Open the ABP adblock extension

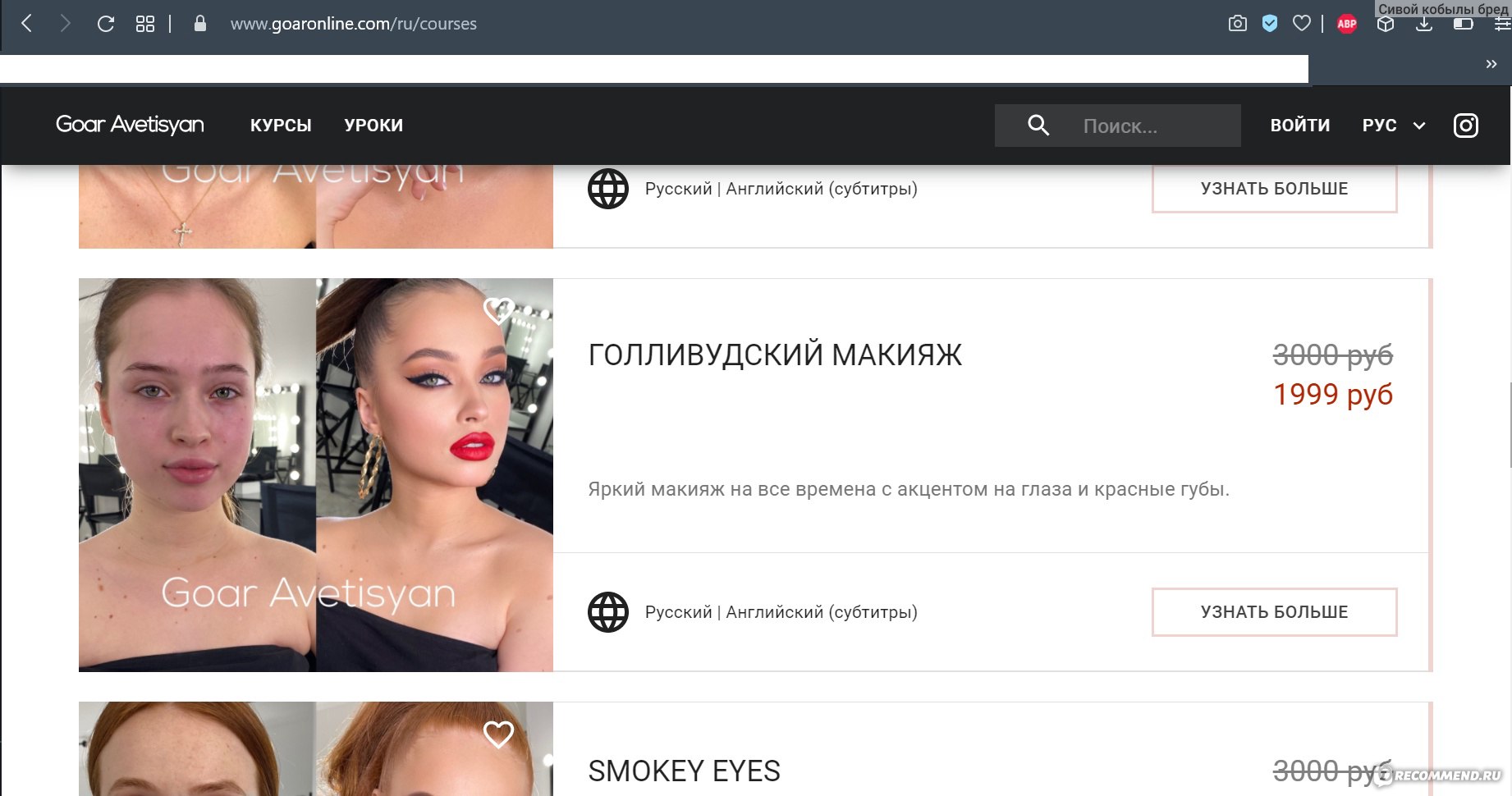point(1347,24)
